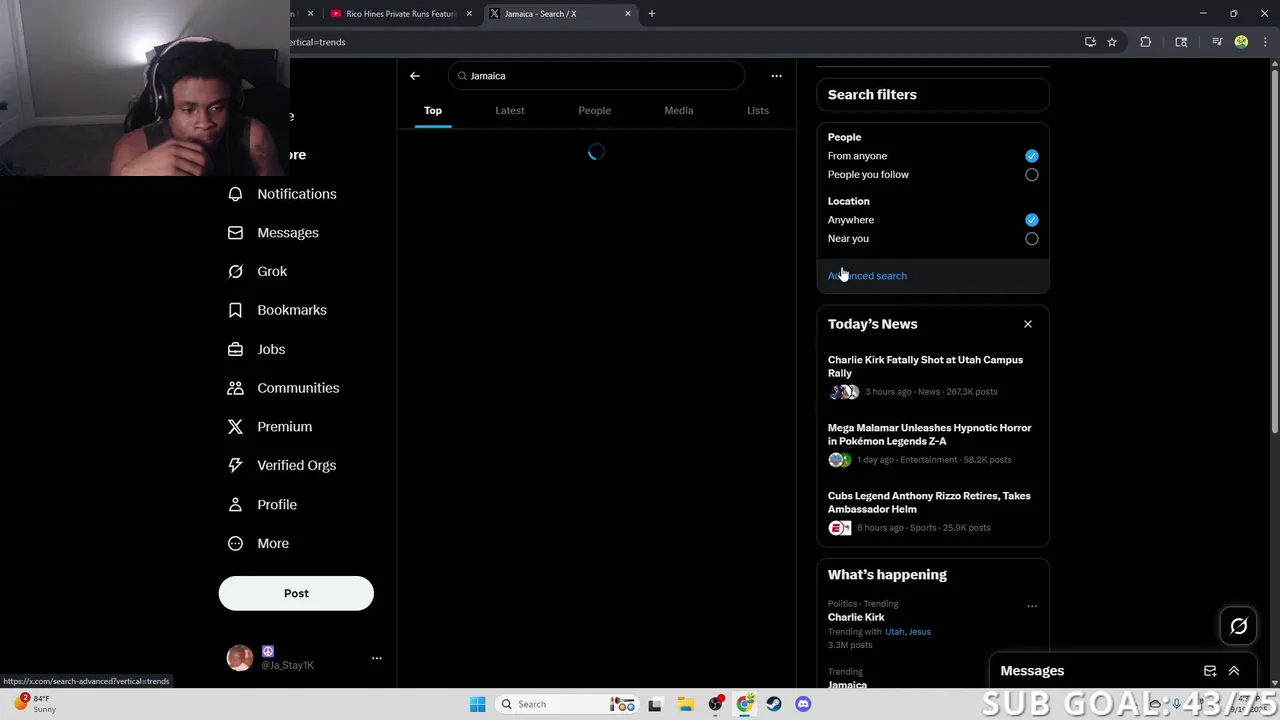Open the Communities people icon
Viewport: 1280px width, 720px height.
click(235, 388)
